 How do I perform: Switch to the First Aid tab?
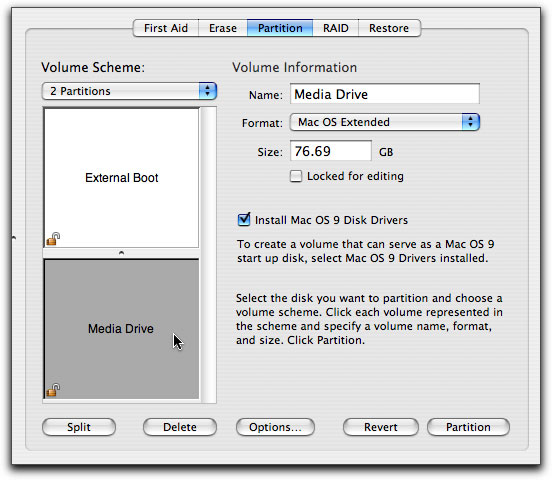point(166,28)
